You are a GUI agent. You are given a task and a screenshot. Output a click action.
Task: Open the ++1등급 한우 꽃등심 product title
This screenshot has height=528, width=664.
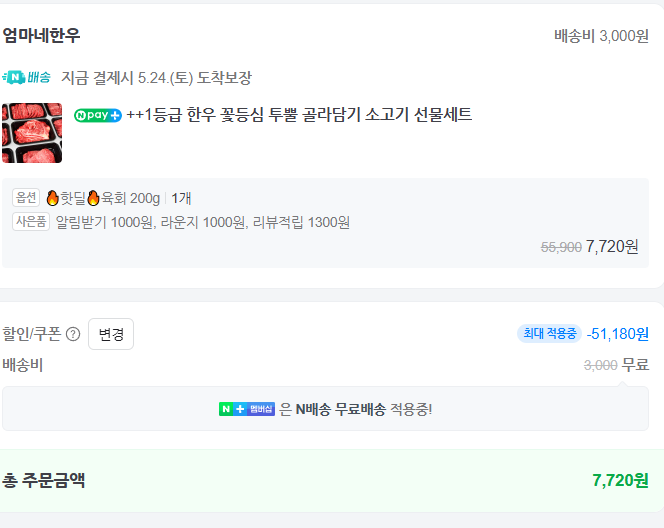click(299, 115)
